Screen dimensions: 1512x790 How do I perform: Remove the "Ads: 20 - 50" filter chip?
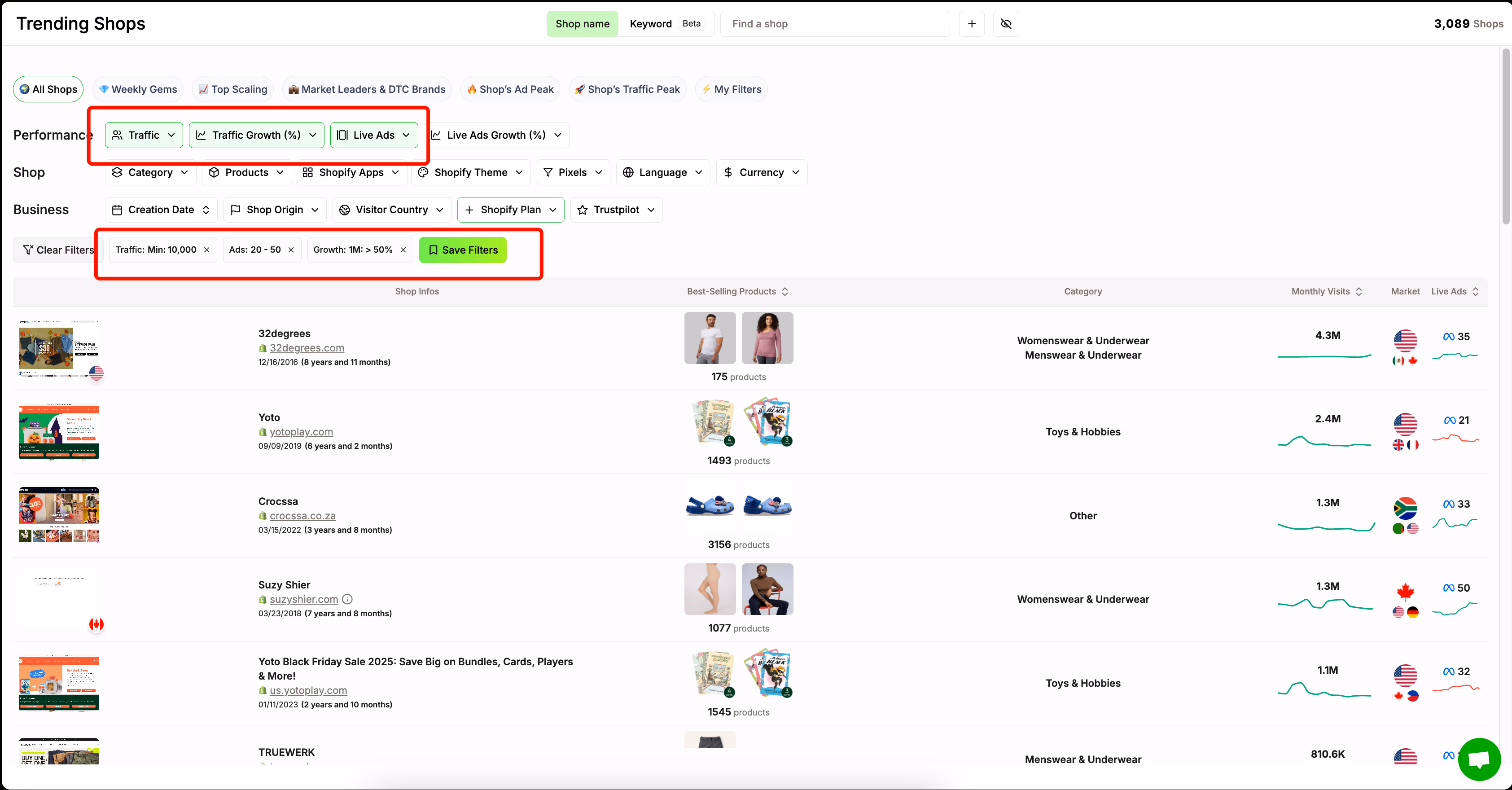coord(292,250)
